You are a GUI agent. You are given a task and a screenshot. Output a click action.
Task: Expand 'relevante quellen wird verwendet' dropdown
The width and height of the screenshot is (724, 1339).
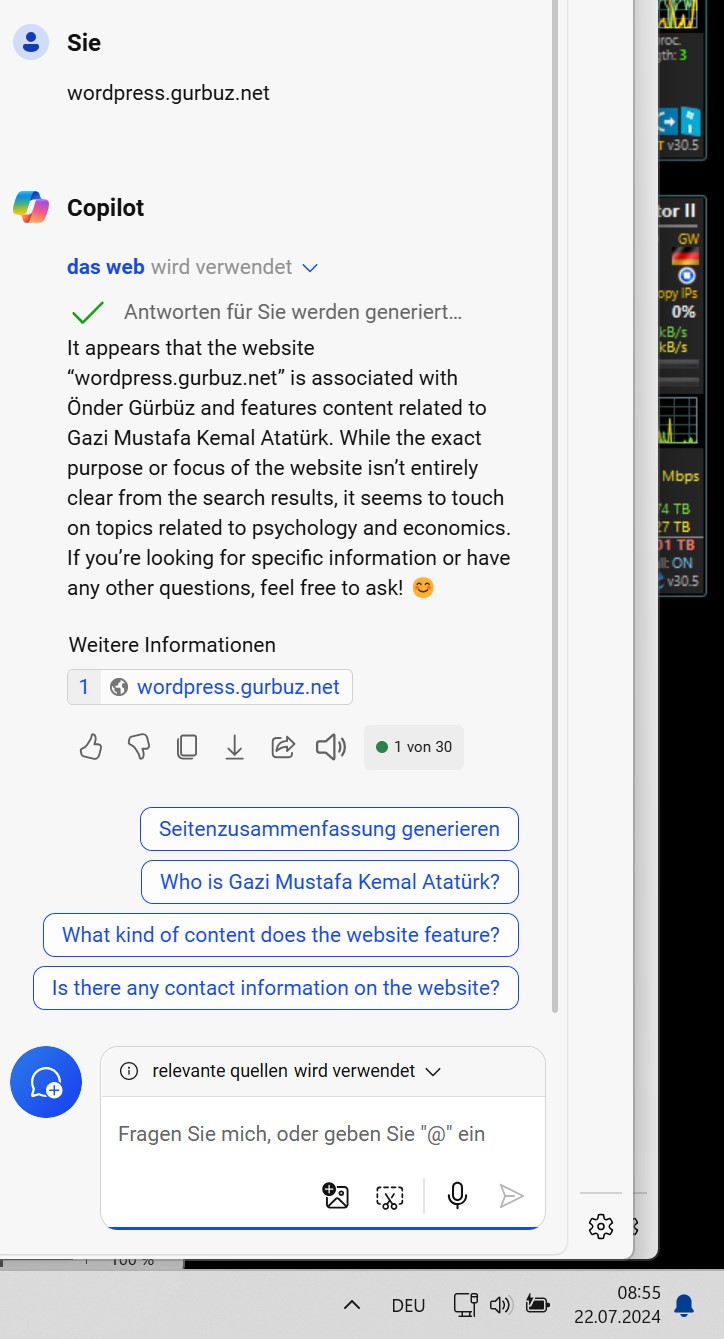433,1071
